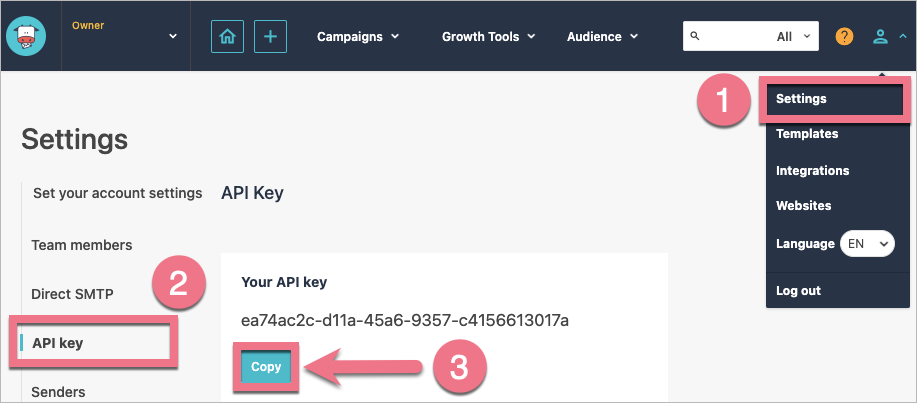Expand the Owner account switcher chevron
The width and height of the screenshot is (917, 403).
173,37
